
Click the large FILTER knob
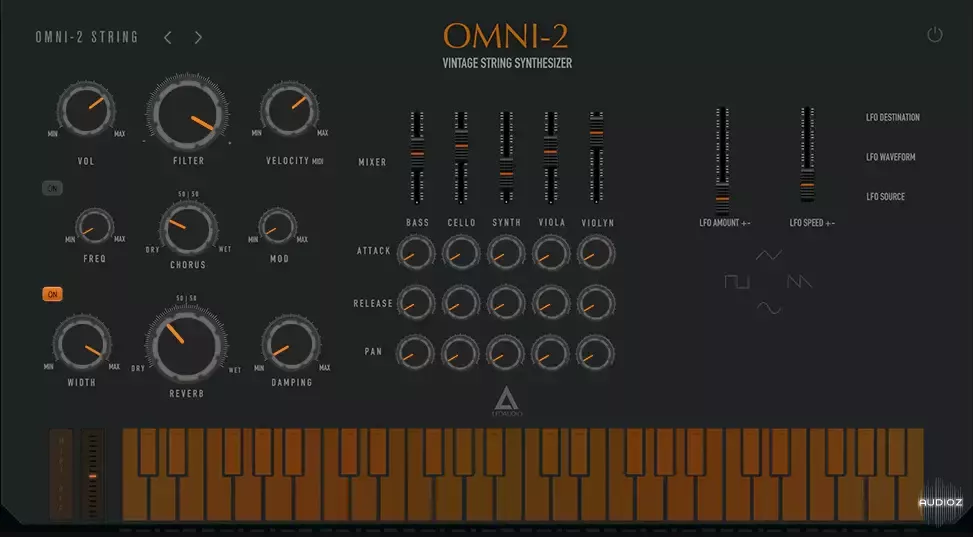[187, 113]
